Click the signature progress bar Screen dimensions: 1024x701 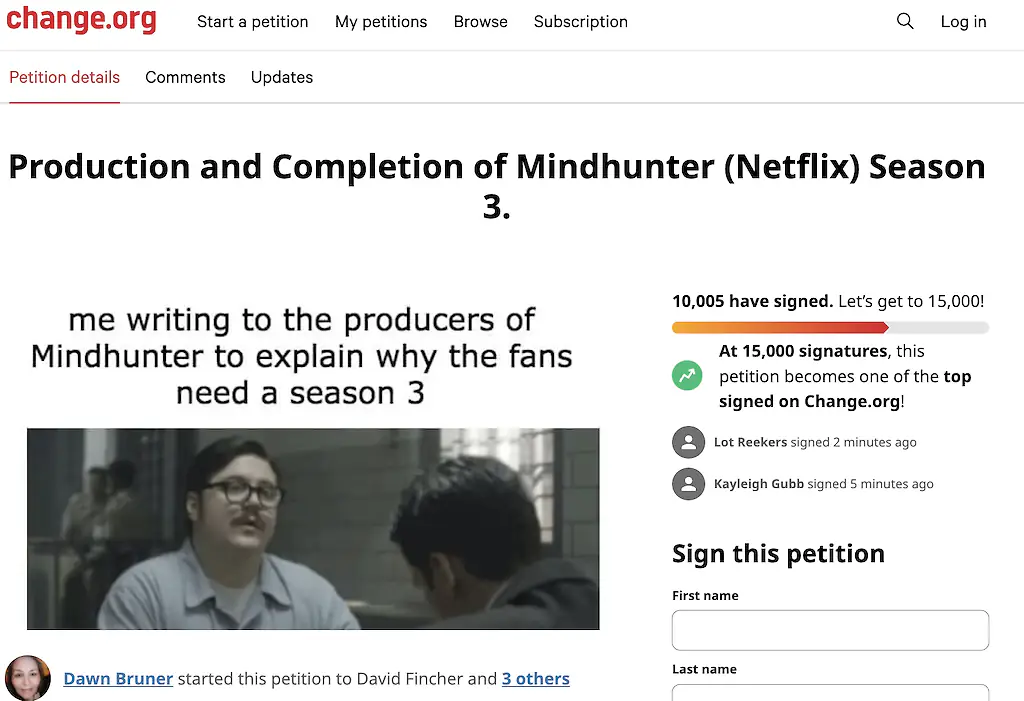point(830,327)
